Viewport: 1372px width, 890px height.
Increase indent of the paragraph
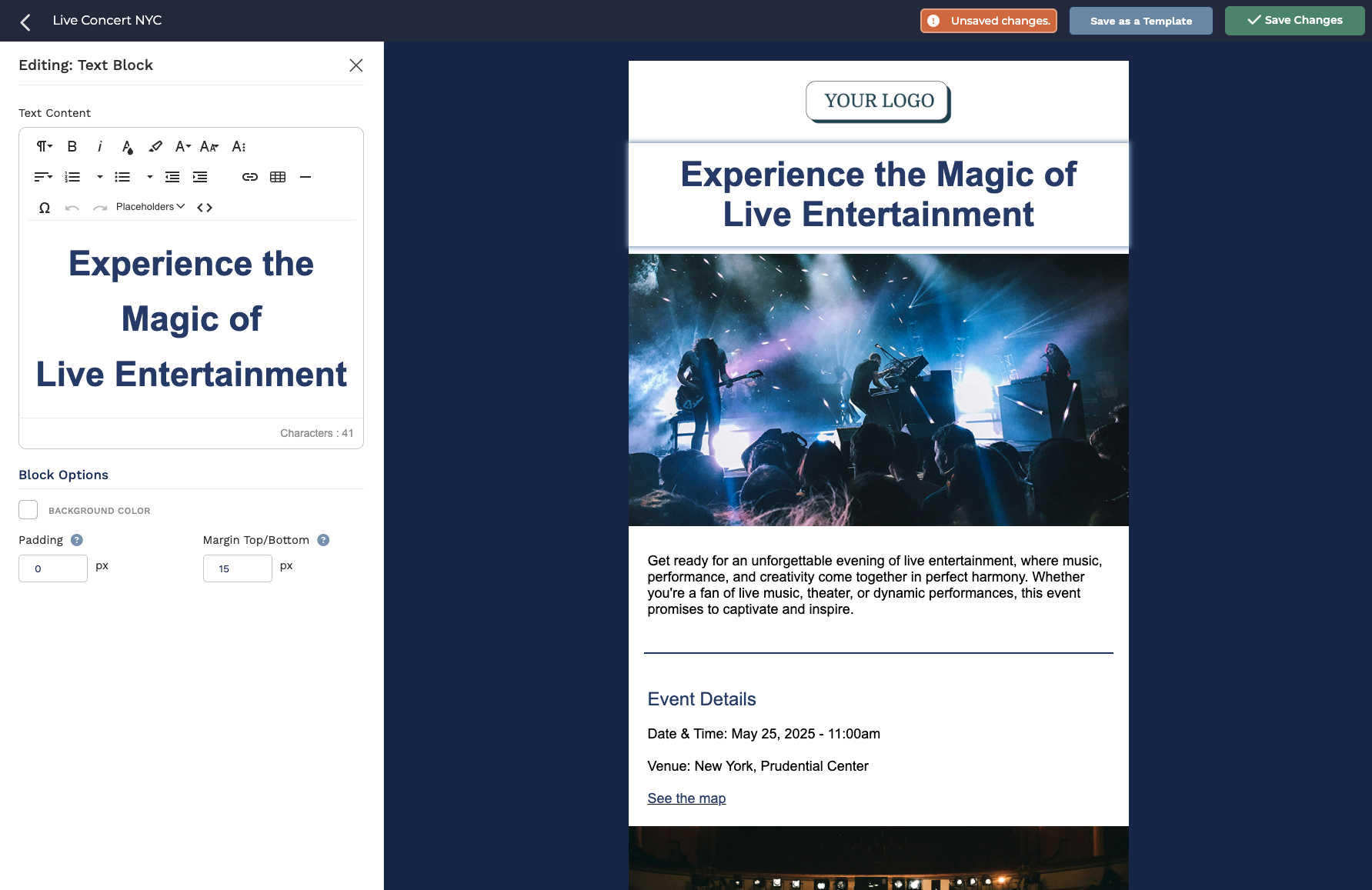pyautogui.click(x=200, y=177)
